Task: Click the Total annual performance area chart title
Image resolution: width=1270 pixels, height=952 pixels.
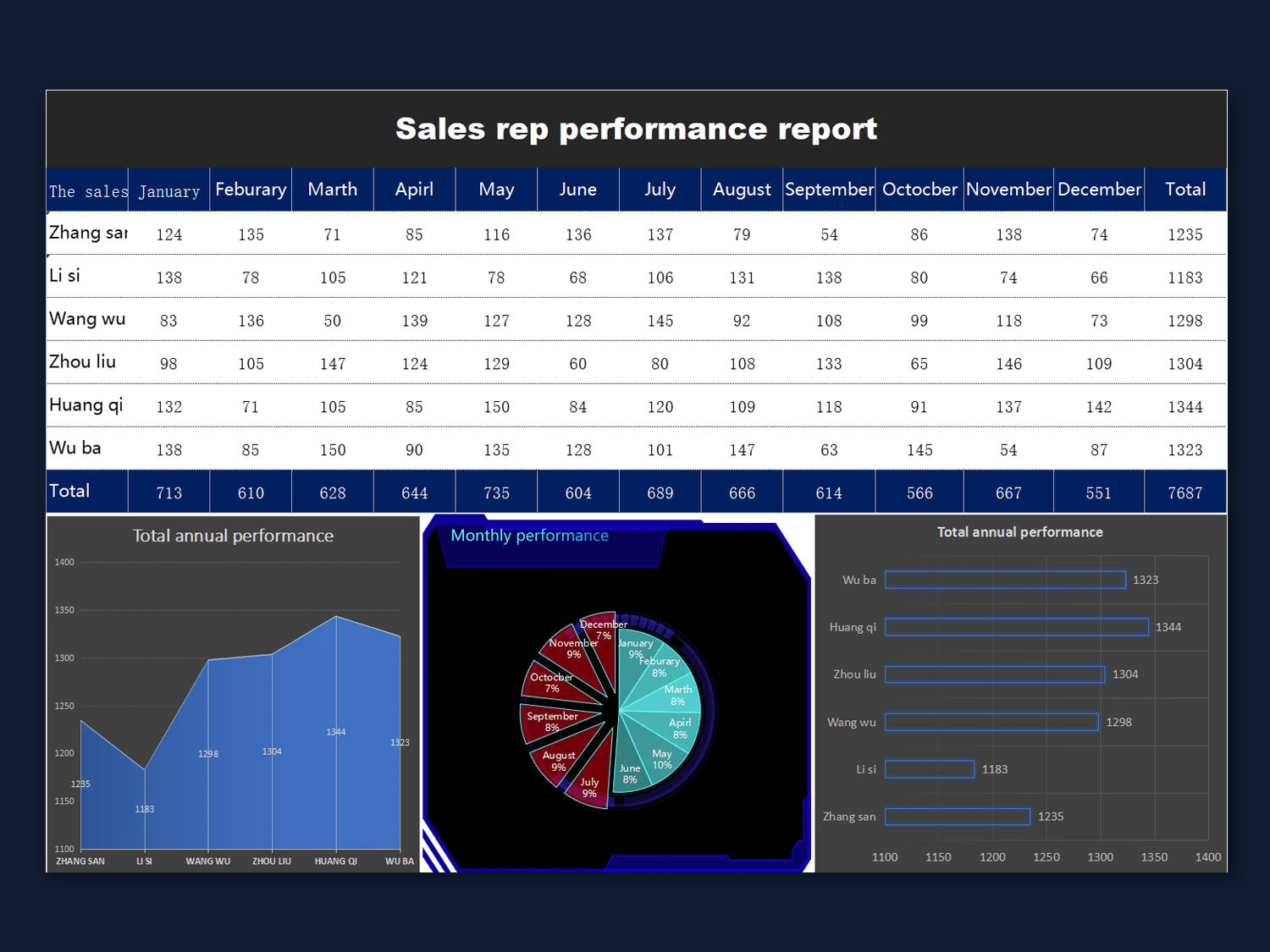Action: [x=232, y=536]
